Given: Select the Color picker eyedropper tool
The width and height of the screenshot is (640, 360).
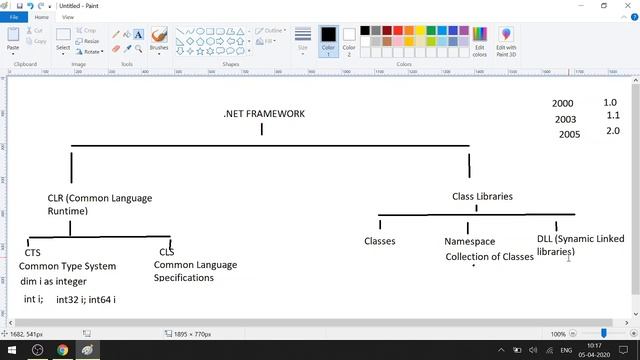Looking at the screenshot, I should (127, 49).
